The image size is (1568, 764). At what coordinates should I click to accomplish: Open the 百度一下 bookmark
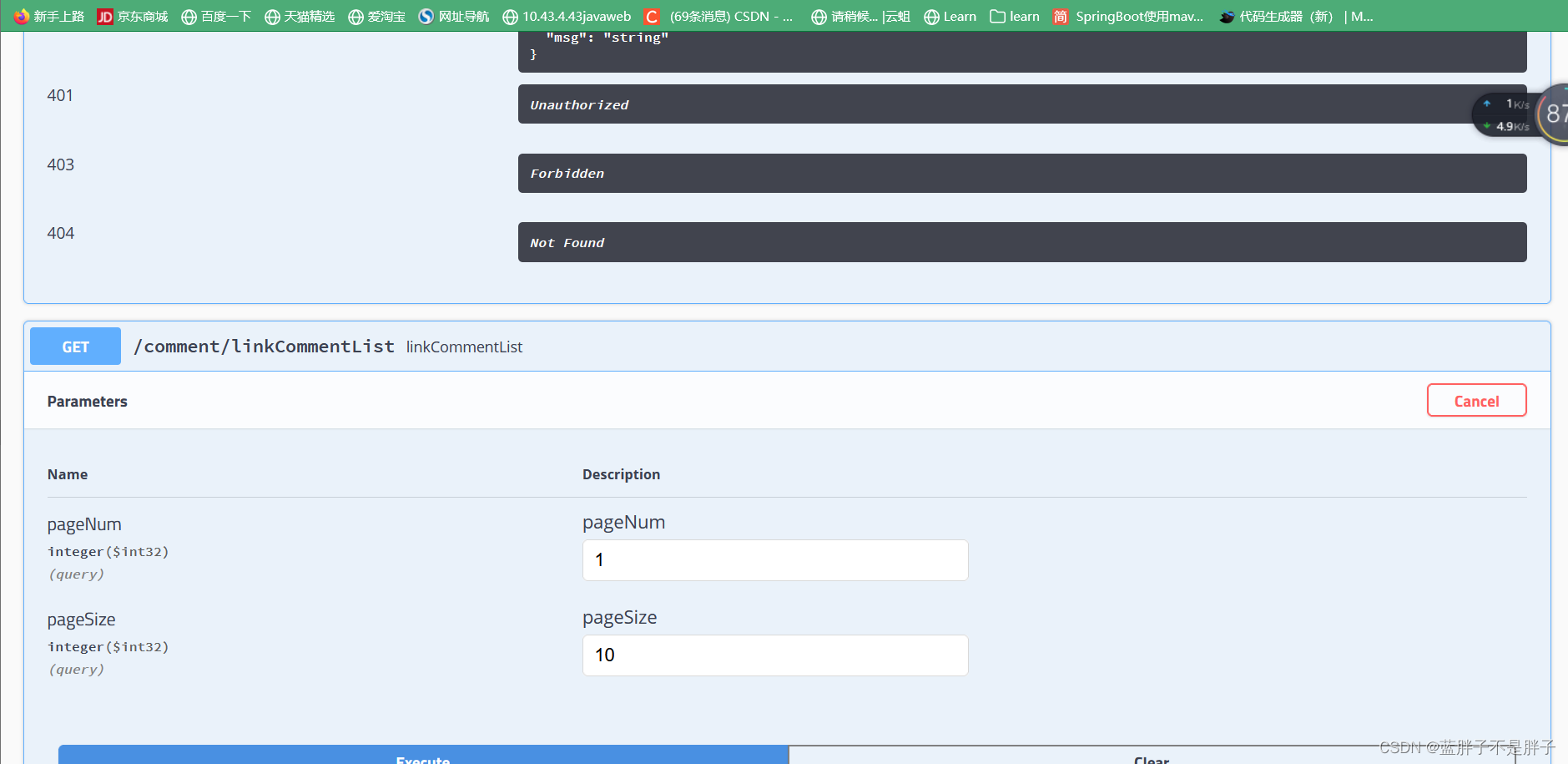pos(216,16)
